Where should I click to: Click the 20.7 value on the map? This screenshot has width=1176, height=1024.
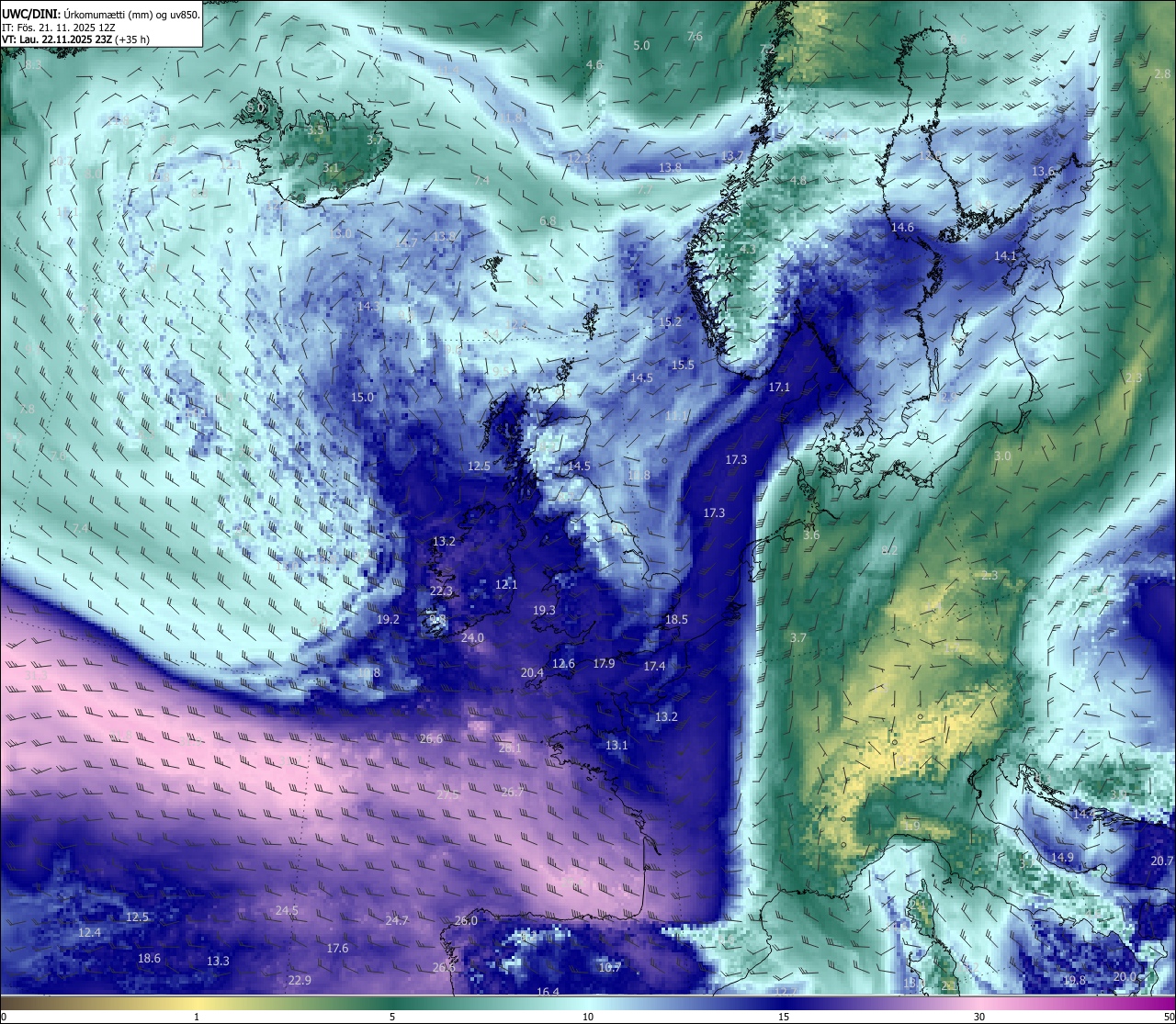point(1162,861)
